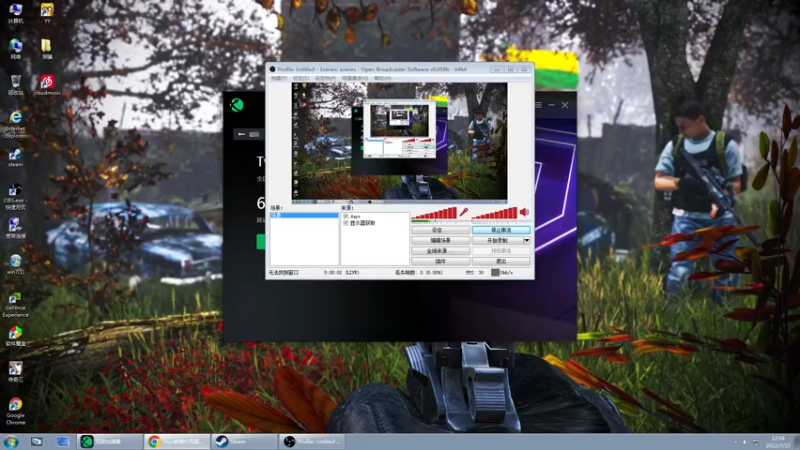Click the Stop Streaming (停止串流) button
Screen dimensions: 800x450
point(501,230)
